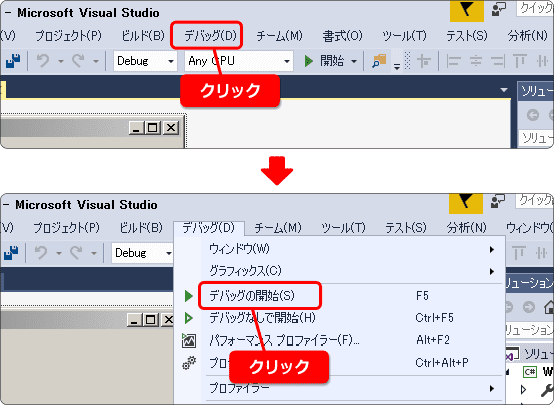The height and width of the screenshot is (405, 554).
Task: Click the feedback person icon in lower screenshot
Action: [498, 201]
